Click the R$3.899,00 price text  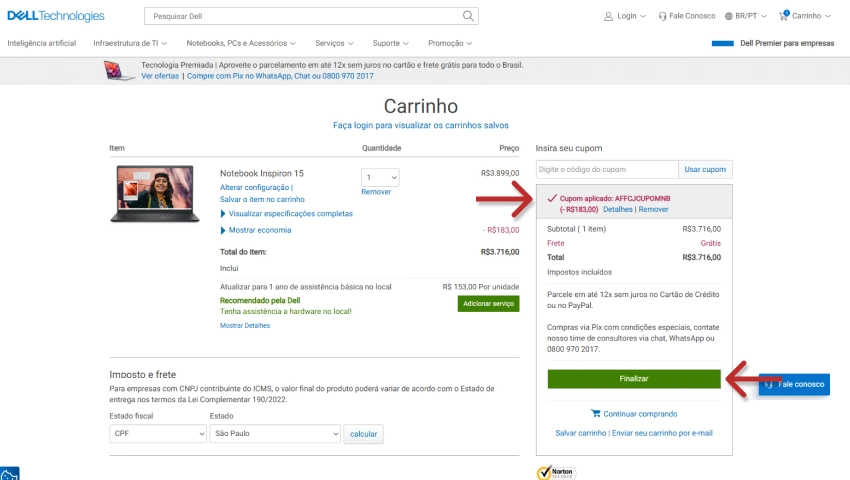[500, 173]
